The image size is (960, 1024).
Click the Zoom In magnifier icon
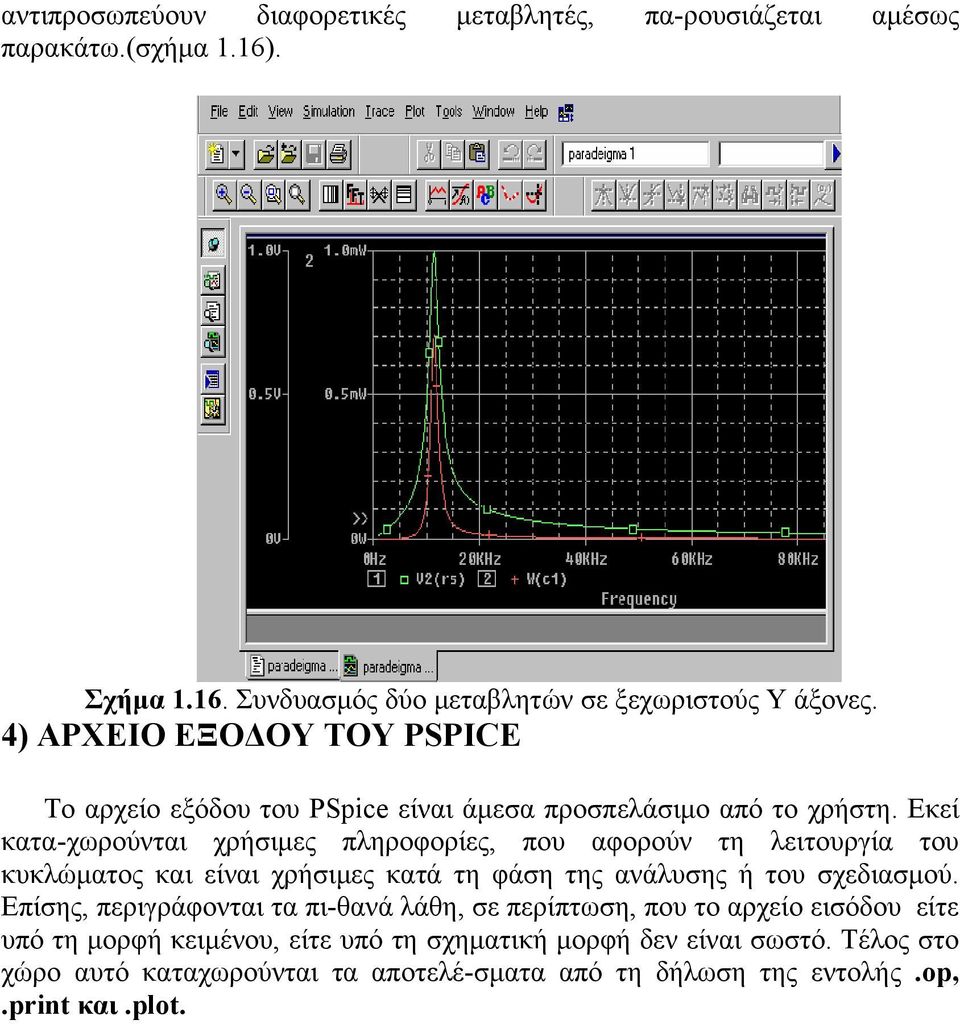coord(223,195)
